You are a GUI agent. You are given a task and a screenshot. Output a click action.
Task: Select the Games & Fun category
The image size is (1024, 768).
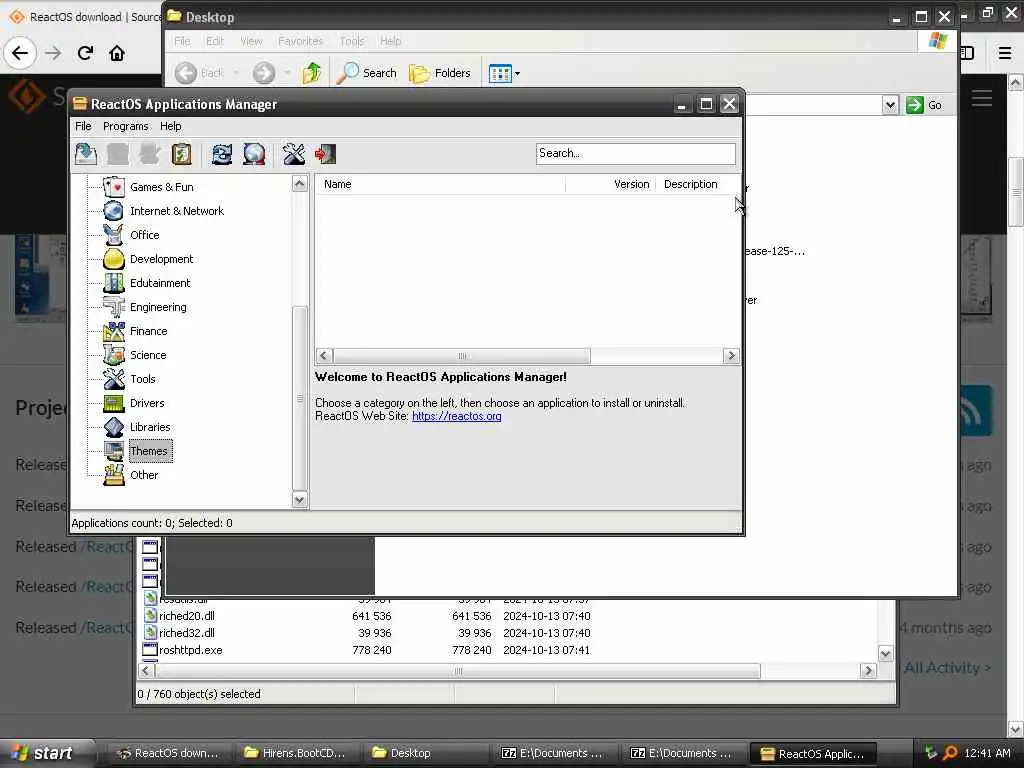pos(161,187)
